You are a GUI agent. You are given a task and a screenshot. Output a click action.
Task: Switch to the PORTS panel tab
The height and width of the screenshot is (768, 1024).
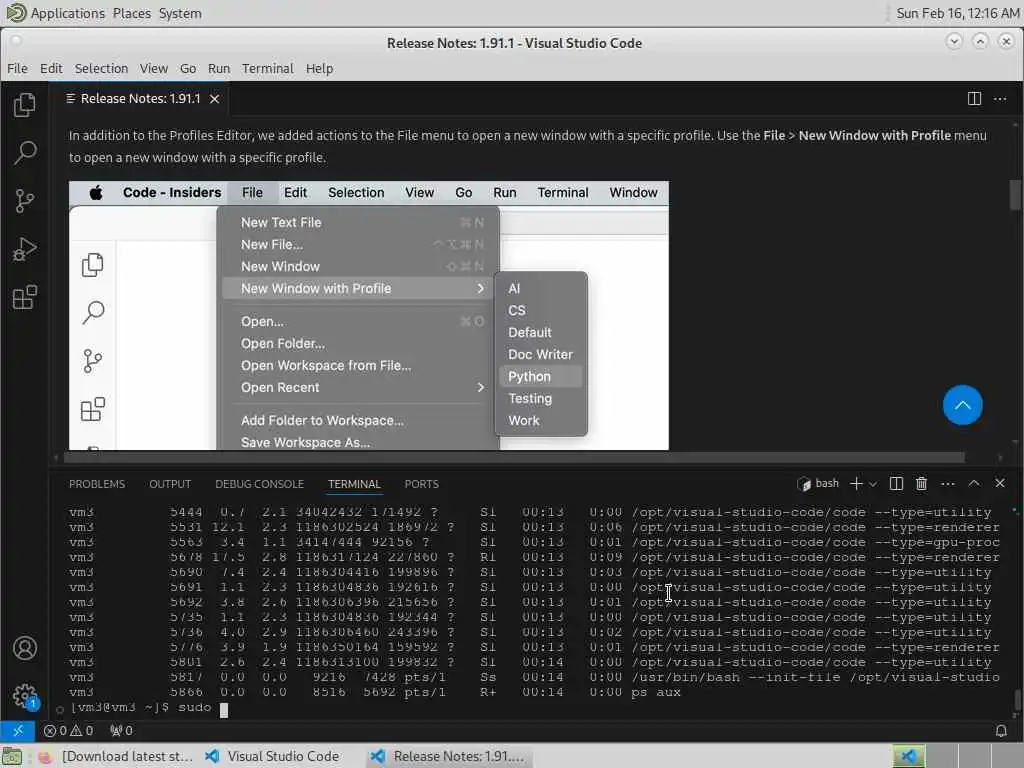click(421, 484)
